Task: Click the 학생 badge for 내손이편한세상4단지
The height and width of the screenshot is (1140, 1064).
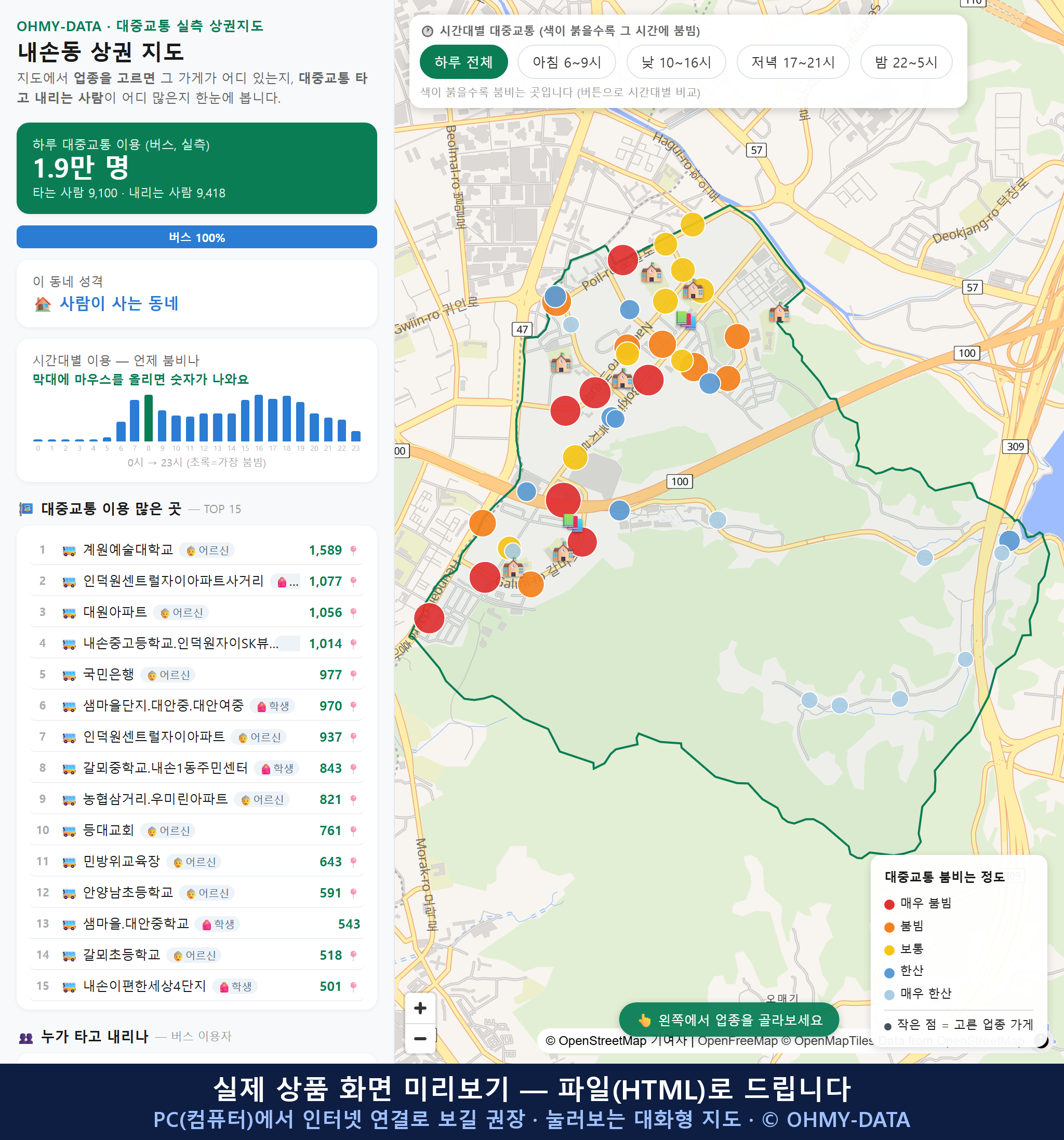Action: click(236, 986)
